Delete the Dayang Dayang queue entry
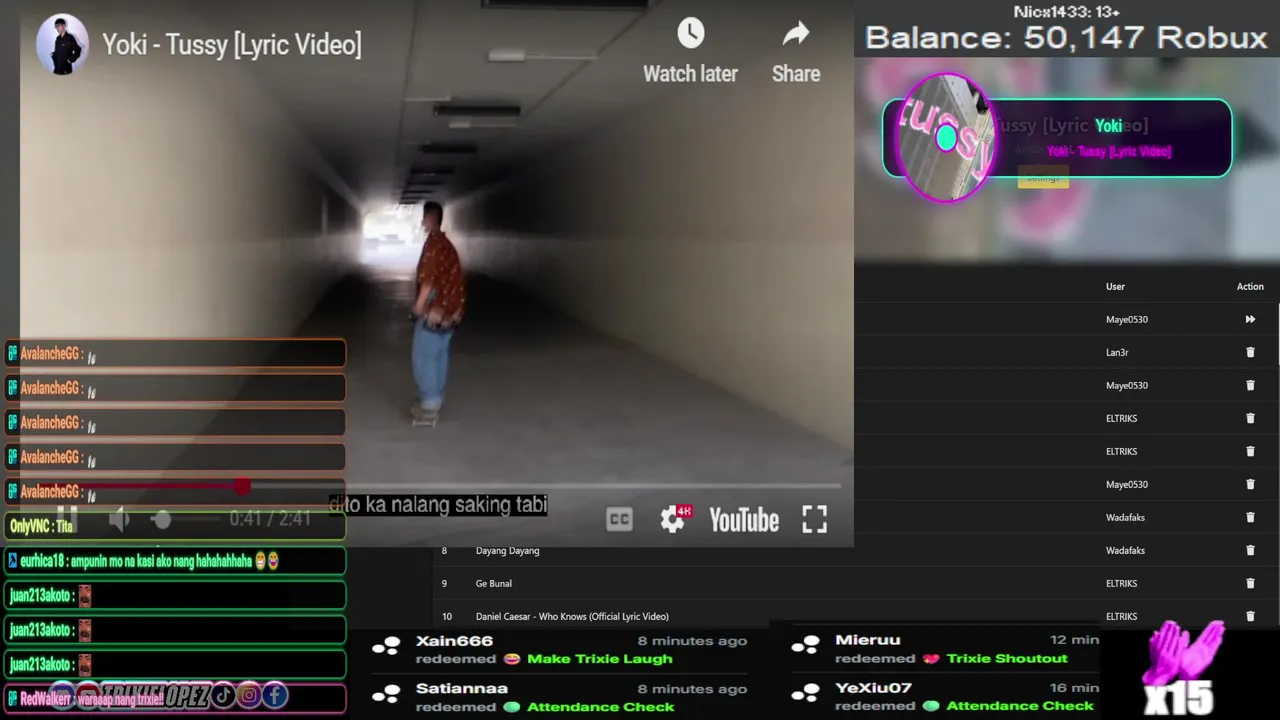 tap(1250, 550)
